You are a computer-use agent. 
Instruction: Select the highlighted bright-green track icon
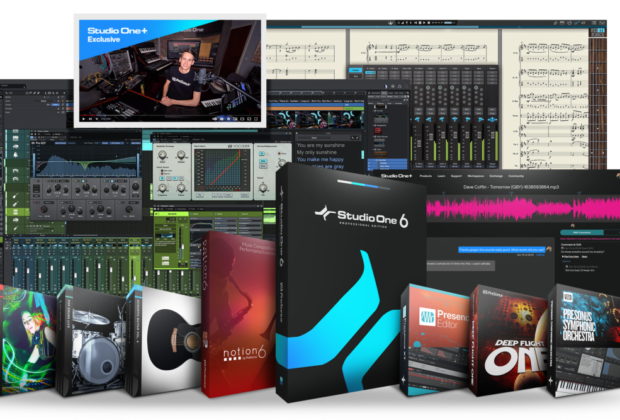click(x=15, y=212)
